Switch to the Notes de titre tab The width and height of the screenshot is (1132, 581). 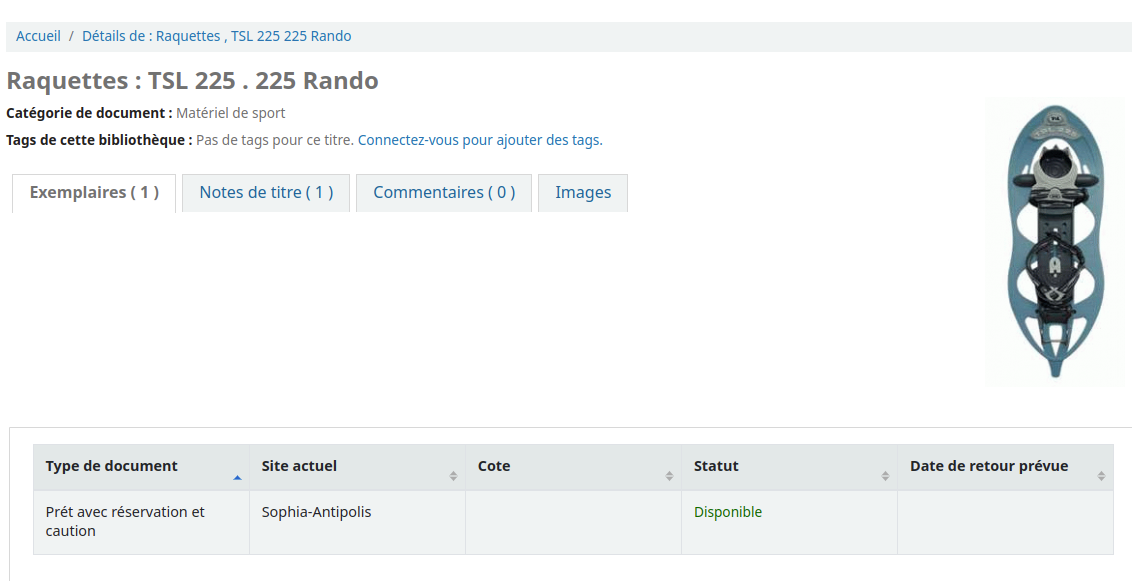coord(266,193)
